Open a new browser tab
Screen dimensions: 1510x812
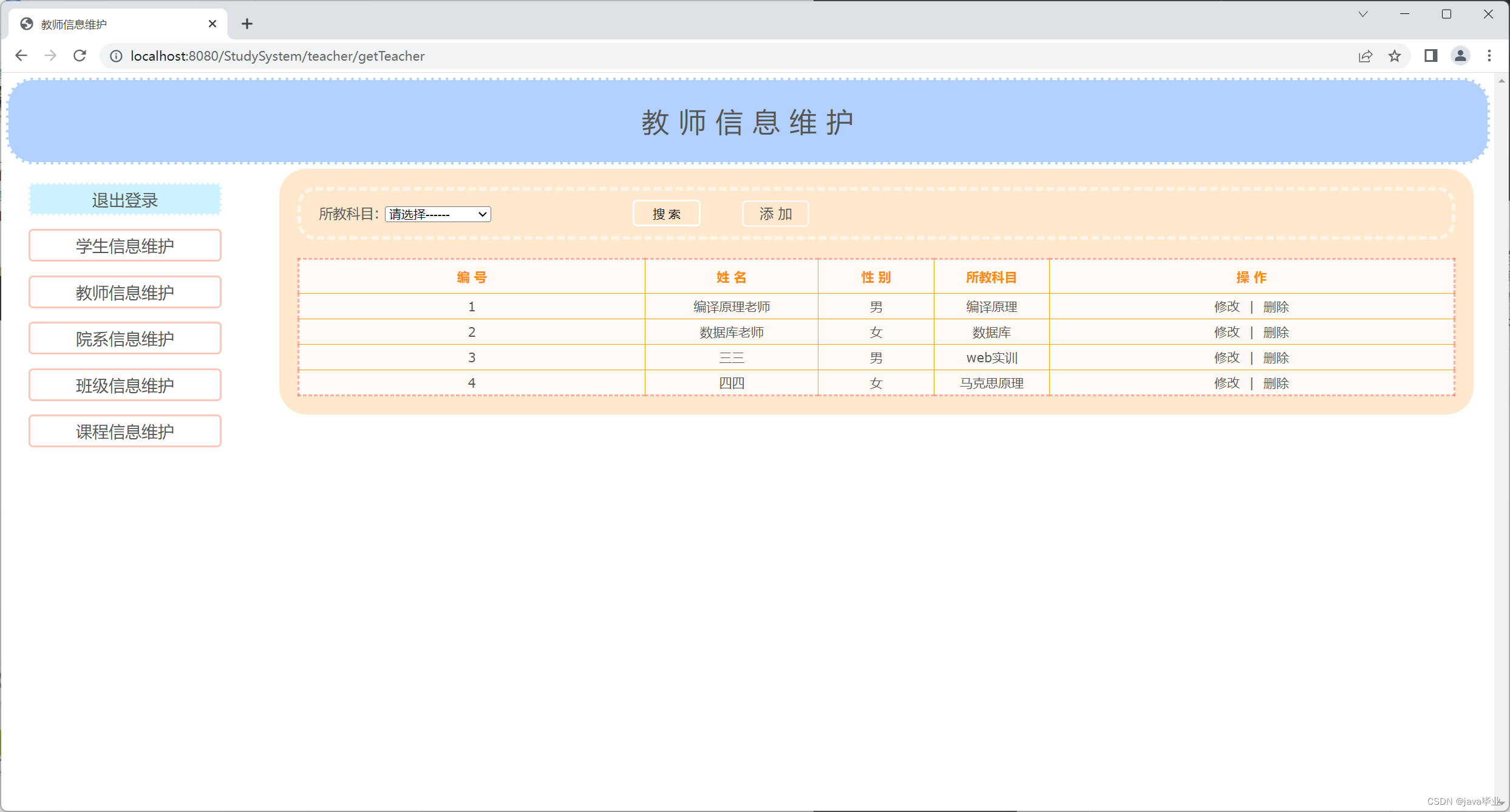(x=247, y=24)
